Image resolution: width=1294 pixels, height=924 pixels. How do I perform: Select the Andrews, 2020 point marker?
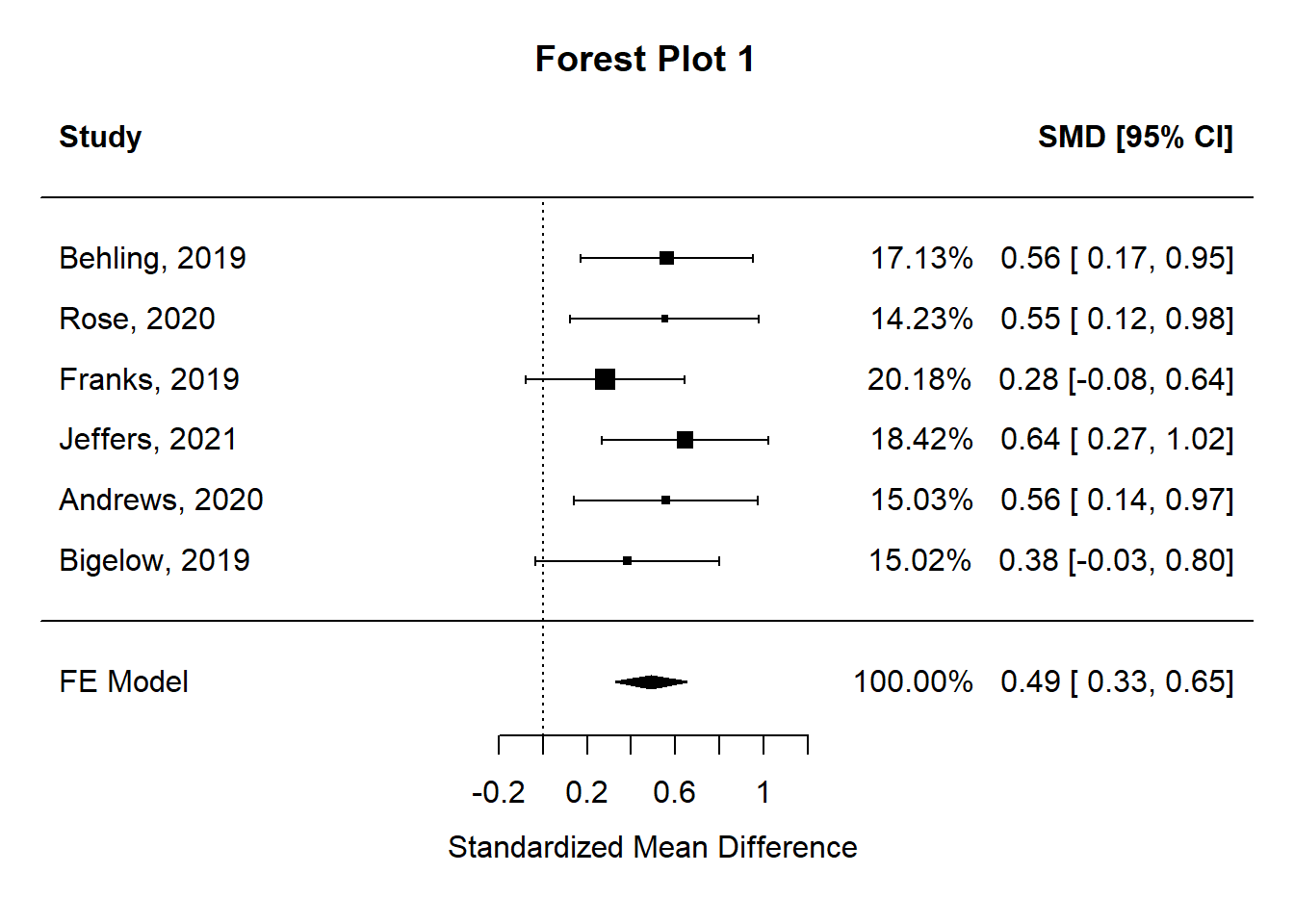coord(666,500)
